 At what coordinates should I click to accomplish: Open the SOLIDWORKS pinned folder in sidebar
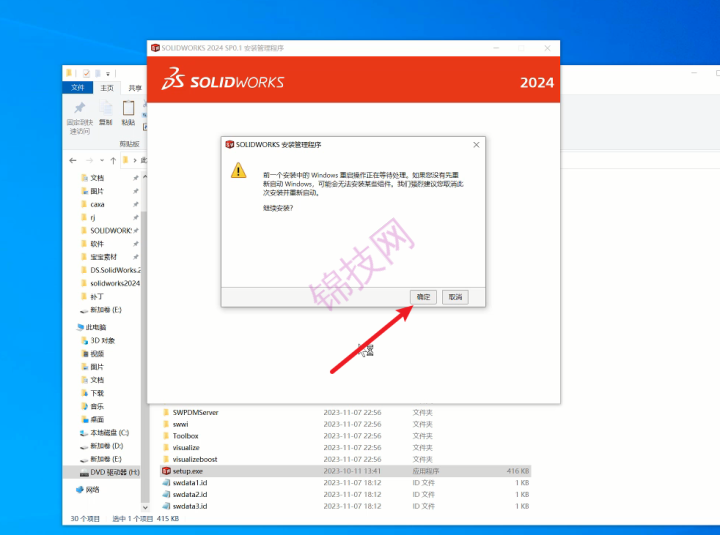click(x=110, y=231)
